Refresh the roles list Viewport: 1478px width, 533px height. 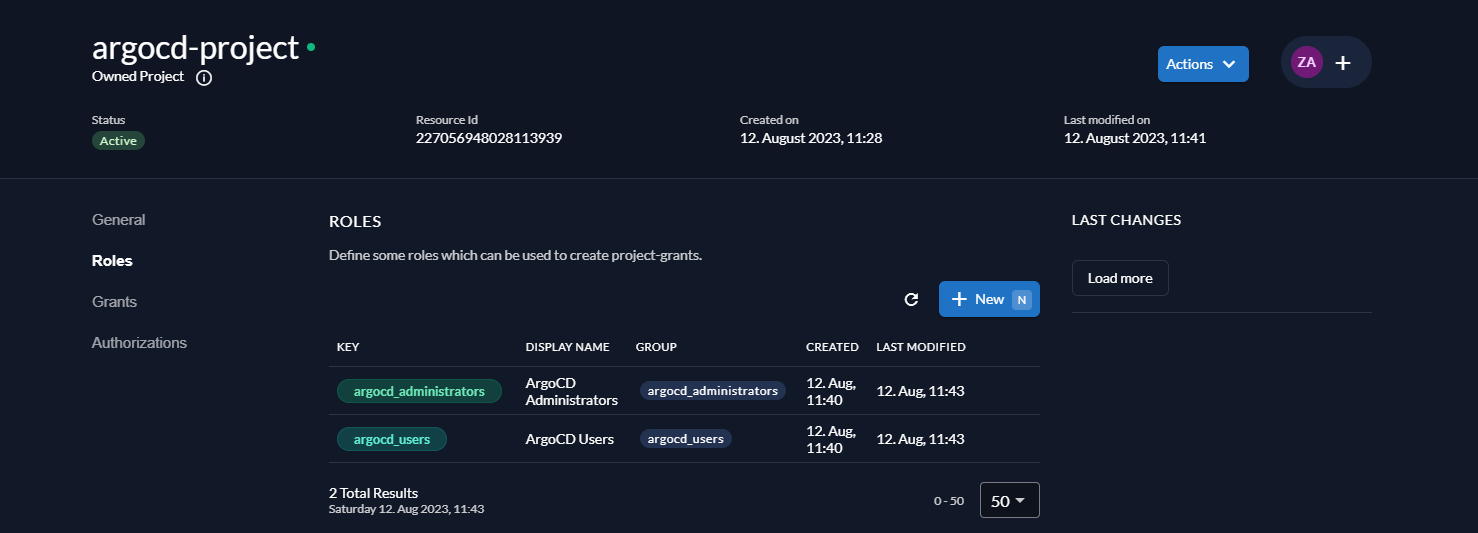tap(911, 299)
